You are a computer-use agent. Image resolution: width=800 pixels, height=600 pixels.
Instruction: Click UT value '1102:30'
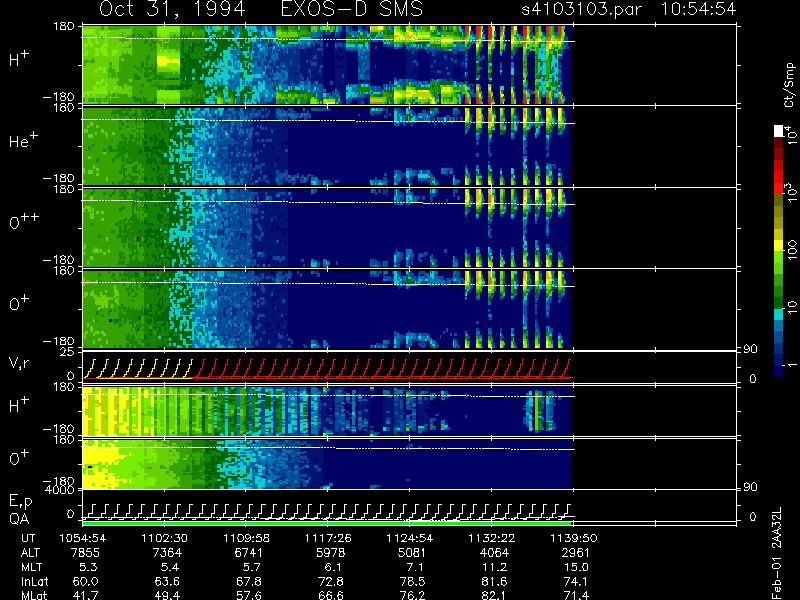click(165, 538)
